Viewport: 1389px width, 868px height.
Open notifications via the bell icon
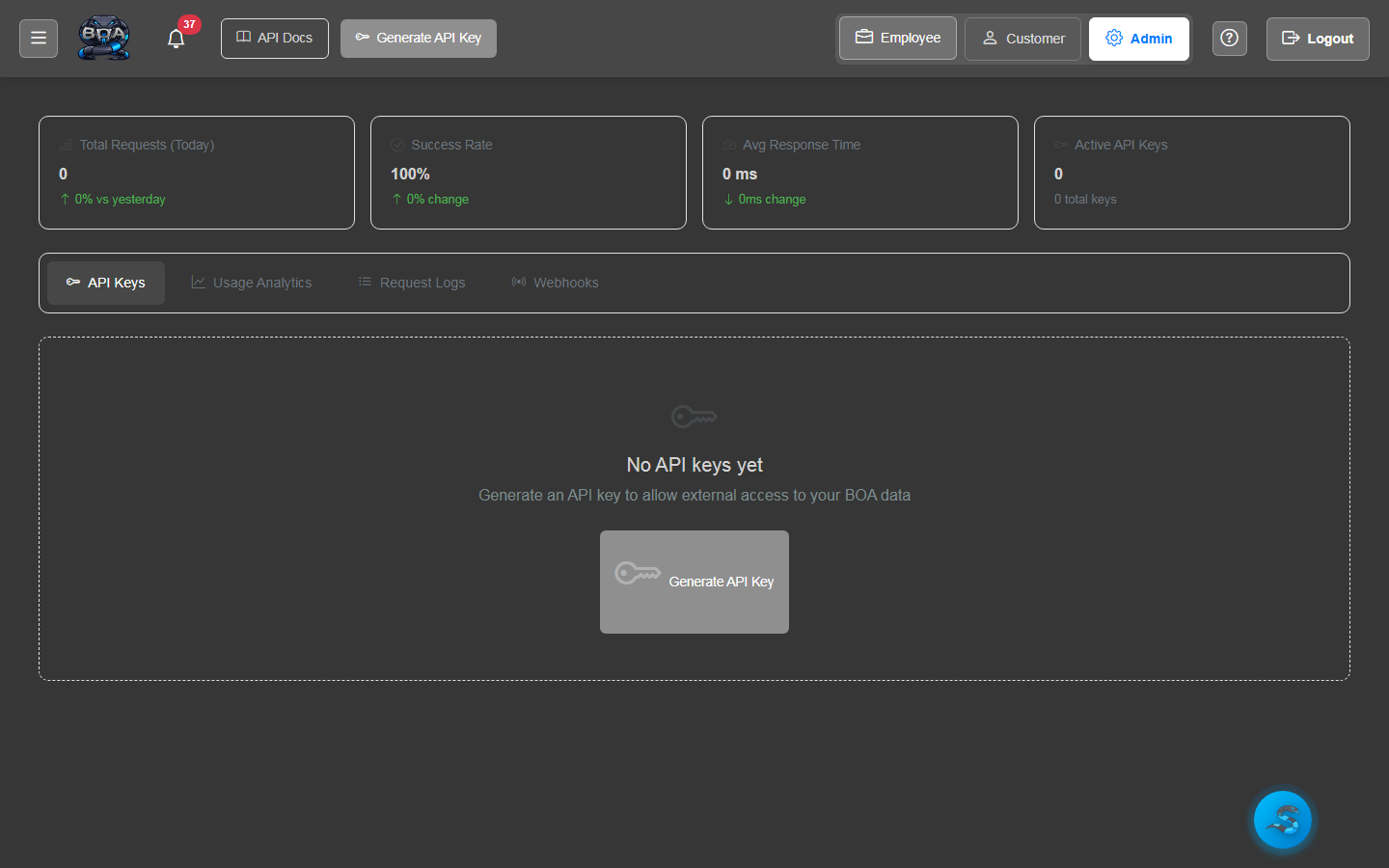pos(176,39)
